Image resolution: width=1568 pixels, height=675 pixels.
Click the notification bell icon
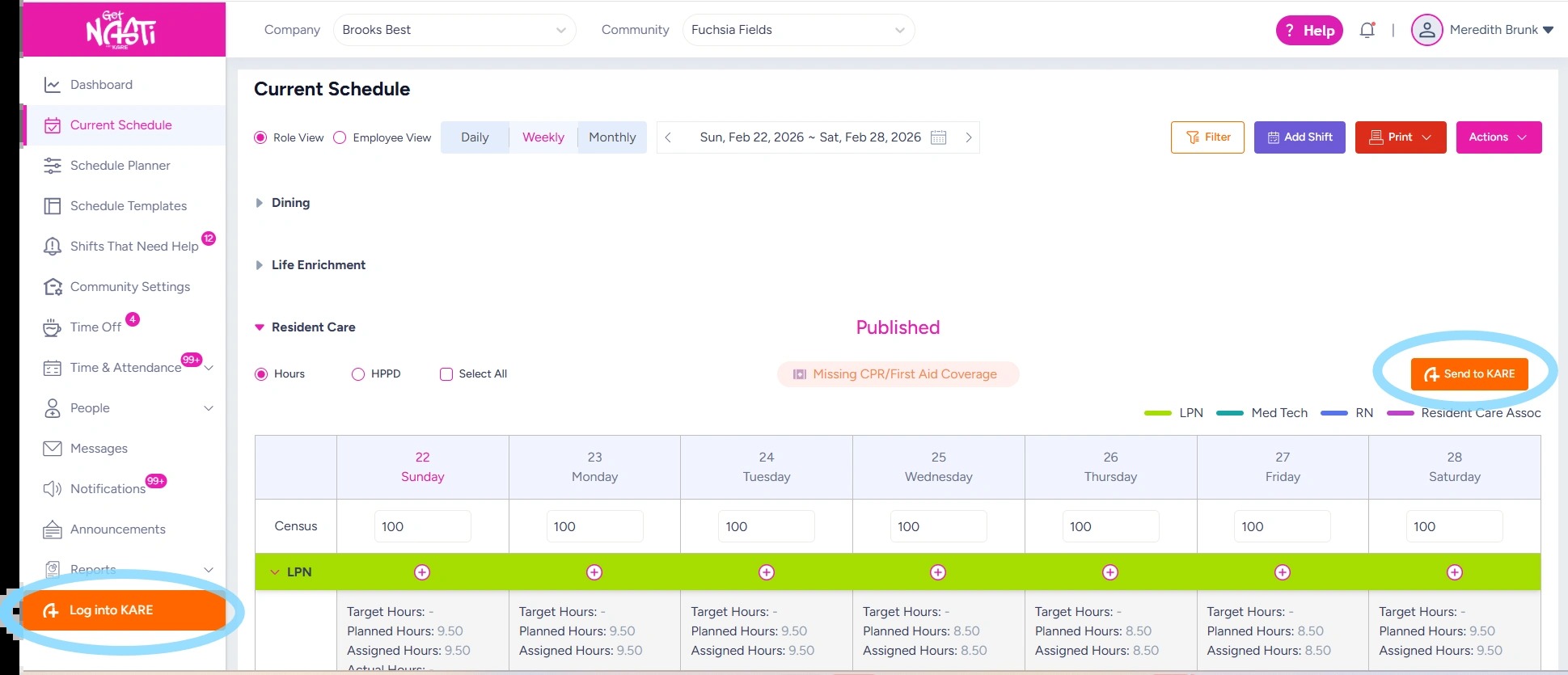point(1367,31)
